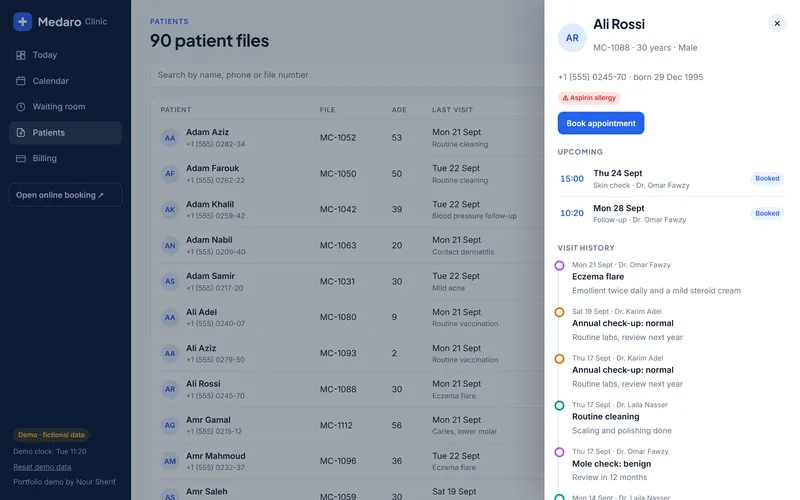Click the PATIENT column header

pyautogui.click(x=176, y=110)
